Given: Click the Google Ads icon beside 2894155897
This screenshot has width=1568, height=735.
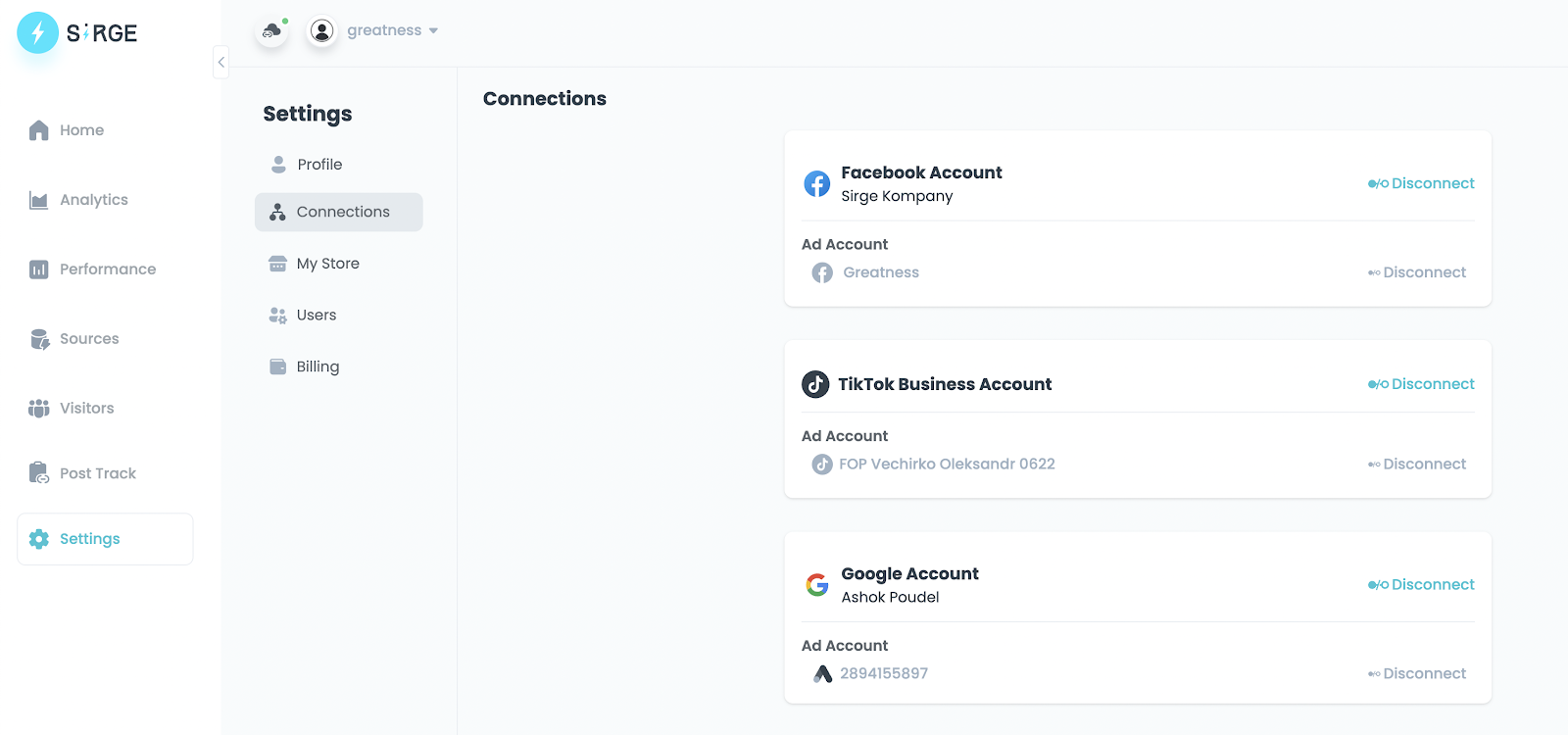Looking at the screenshot, I should (823, 673).
